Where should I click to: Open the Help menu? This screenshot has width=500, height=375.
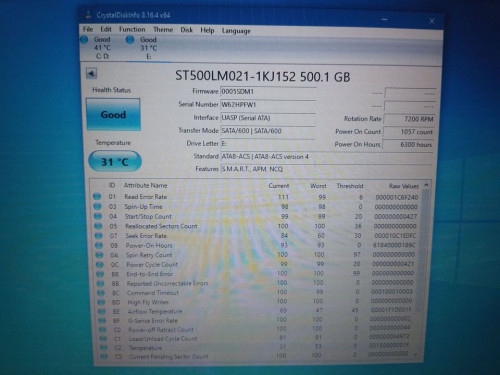(x=207, y=30)
